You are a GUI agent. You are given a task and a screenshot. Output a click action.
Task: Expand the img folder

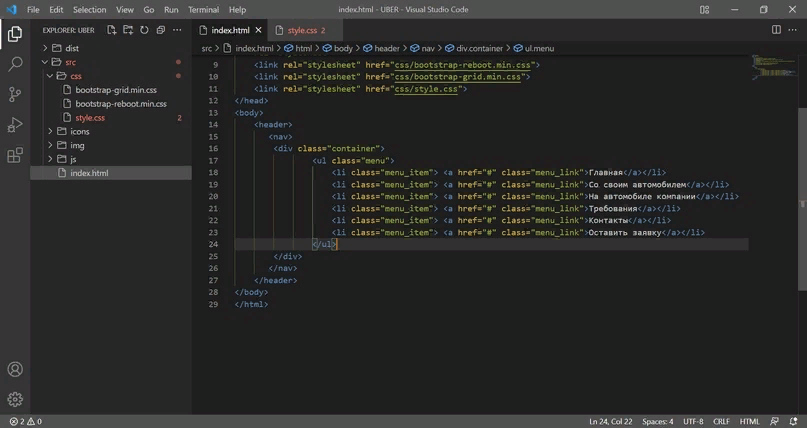click(x=50, y=145)
